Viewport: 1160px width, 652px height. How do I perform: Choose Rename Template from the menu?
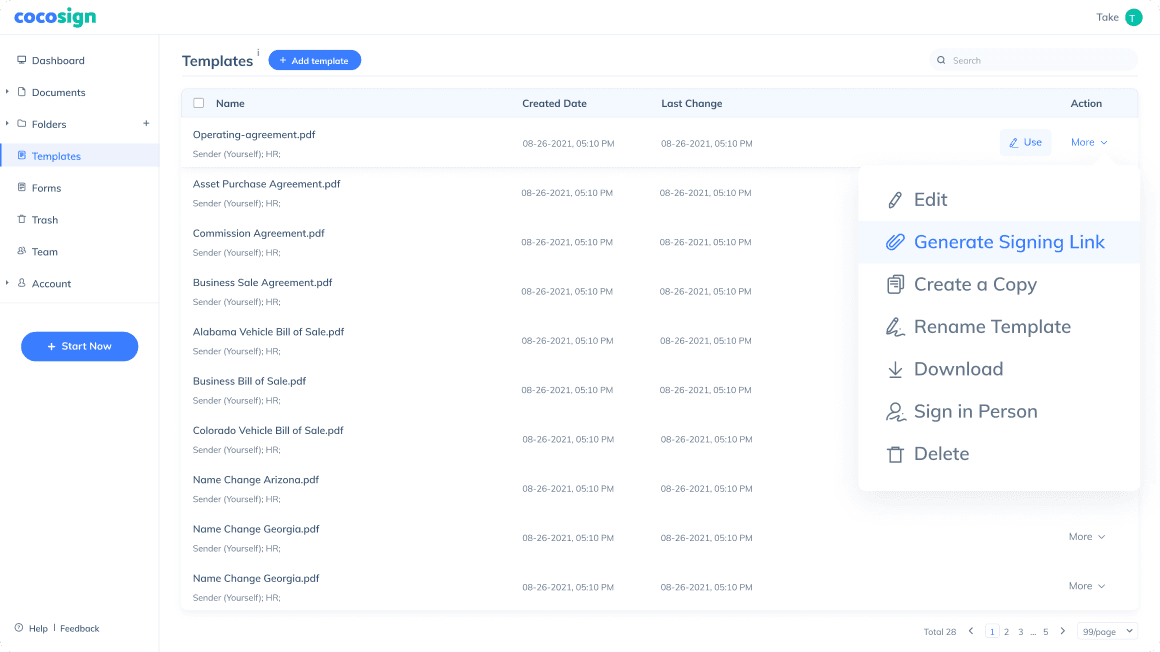(991, 327)
